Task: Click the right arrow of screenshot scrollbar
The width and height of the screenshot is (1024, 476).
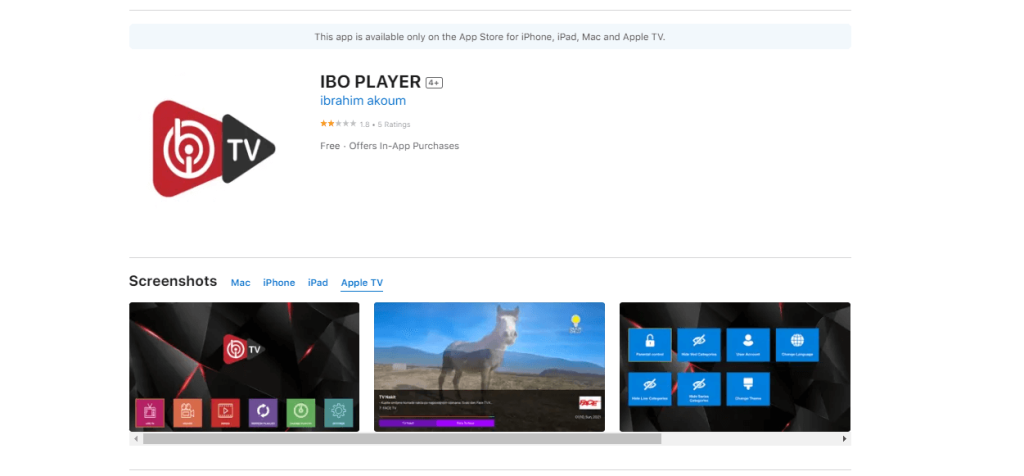Action: click(845, 439)
